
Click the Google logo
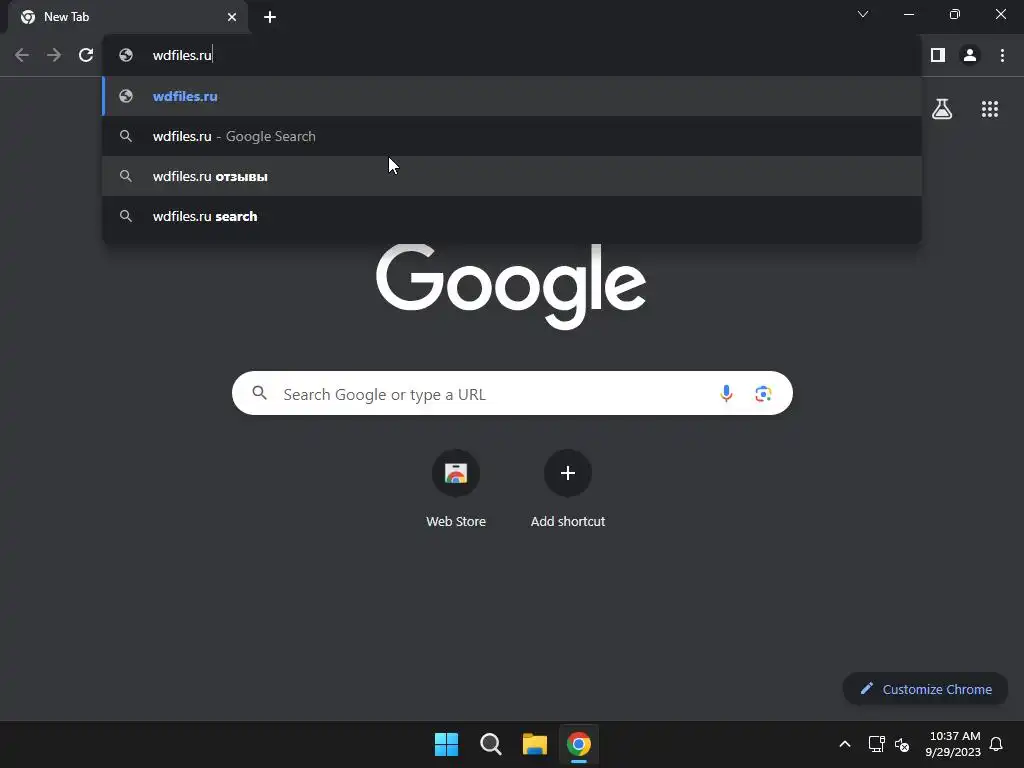[511, 286]
